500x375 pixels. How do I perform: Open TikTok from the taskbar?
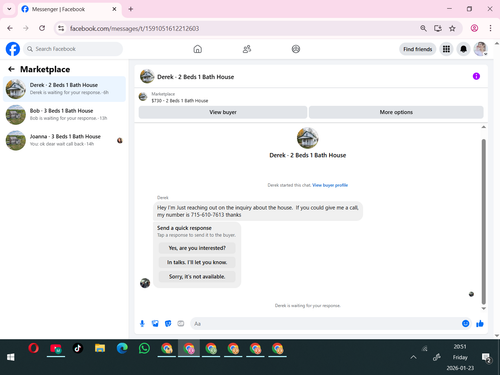(x=78, y=349)
